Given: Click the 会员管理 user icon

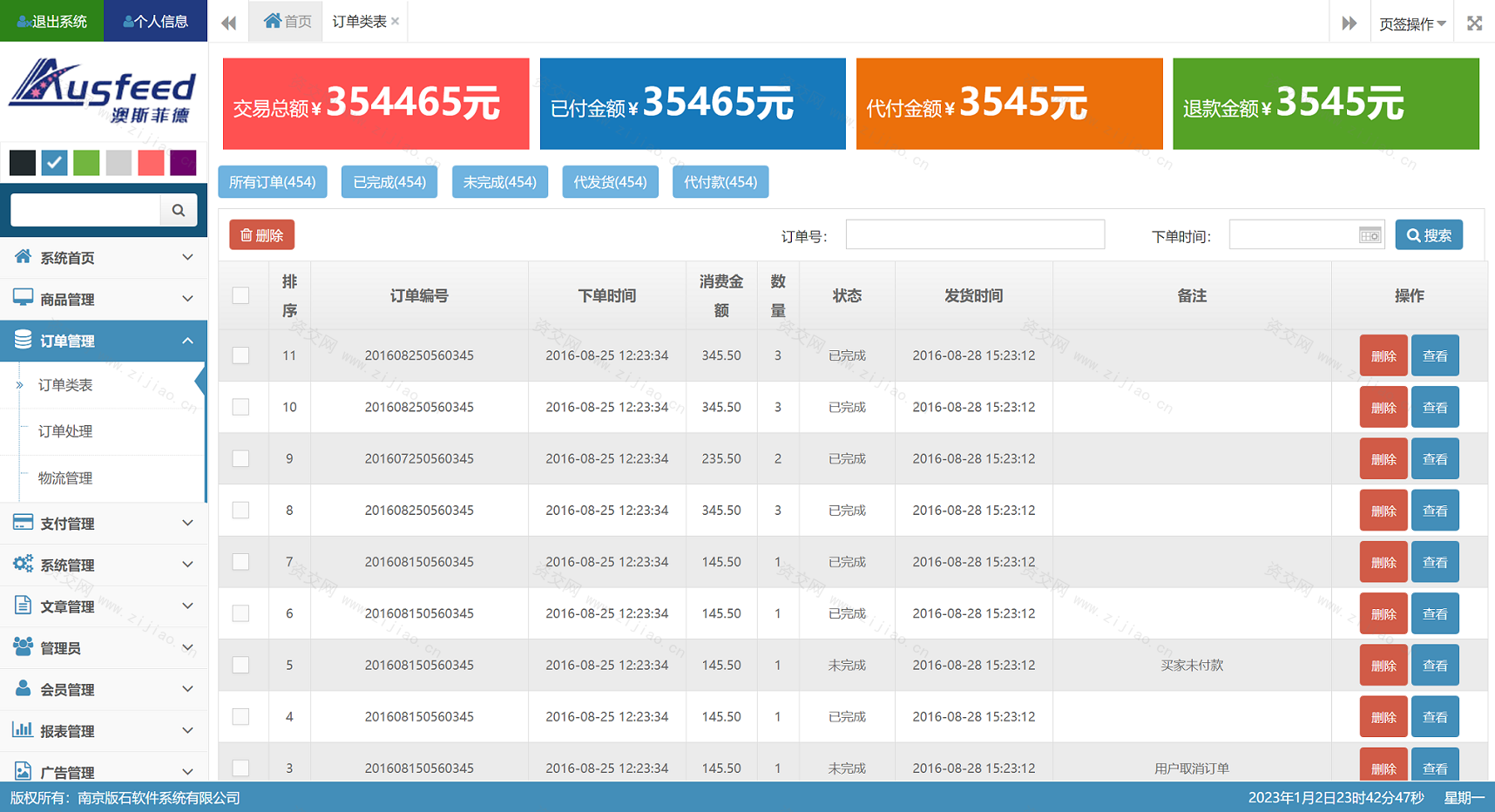Looking at the screenshot, I should pyautogui.click(x=23, y=687).
